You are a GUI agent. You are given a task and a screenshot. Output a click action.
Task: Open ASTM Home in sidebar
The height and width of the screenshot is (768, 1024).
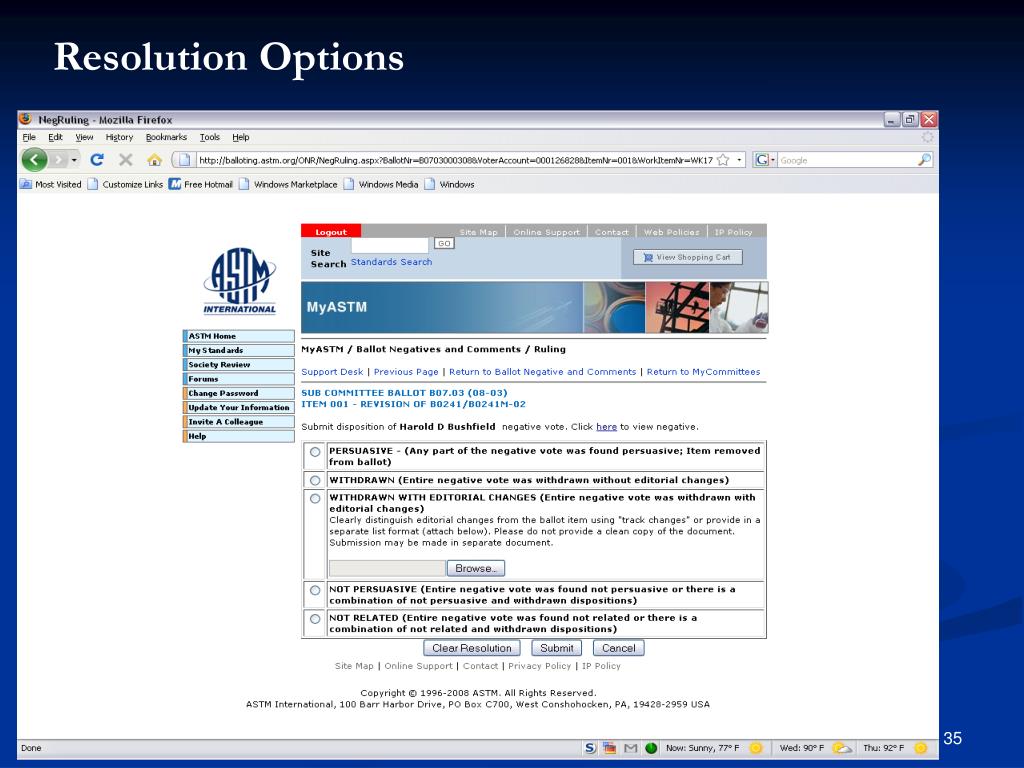coord(239,336)
